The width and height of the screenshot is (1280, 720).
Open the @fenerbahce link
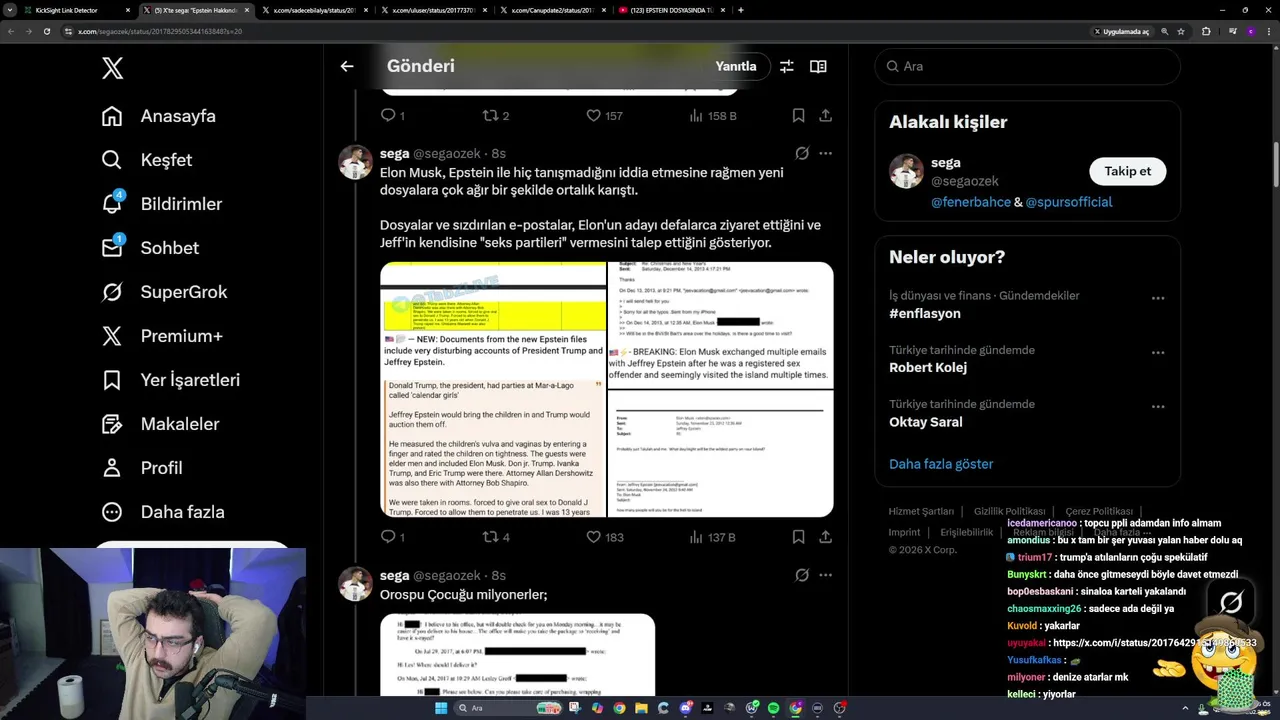click(x=970, y=202)
